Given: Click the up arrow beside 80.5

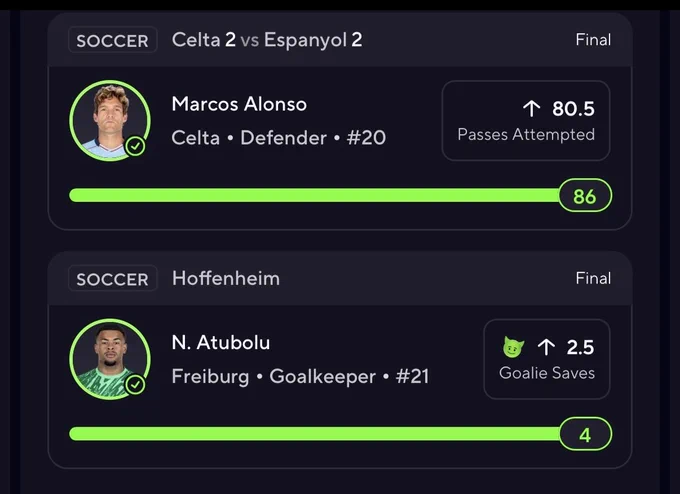Looking at the screenshot, I should [x=531, y=108].
